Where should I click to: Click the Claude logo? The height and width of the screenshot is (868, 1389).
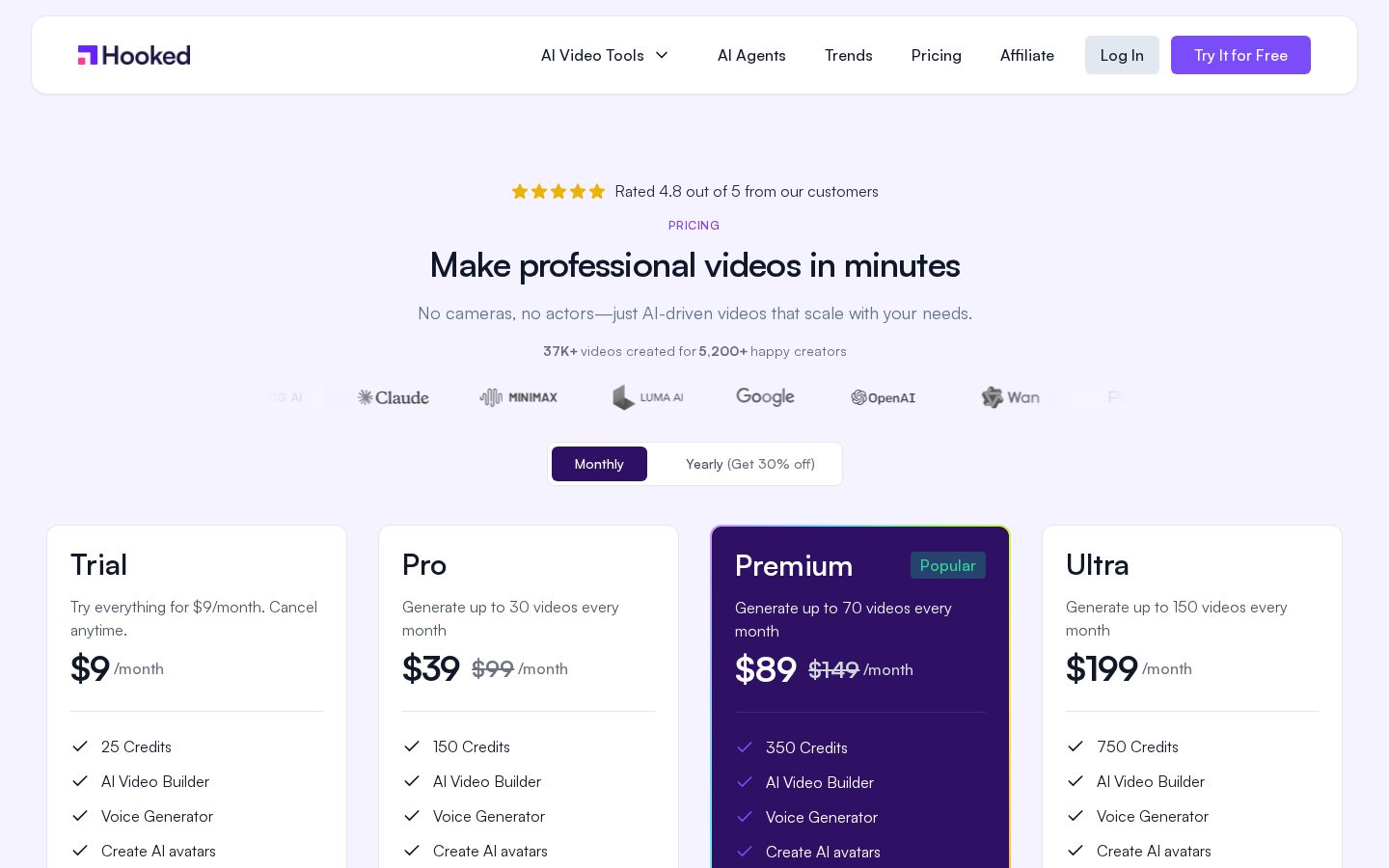coord(394,397)
